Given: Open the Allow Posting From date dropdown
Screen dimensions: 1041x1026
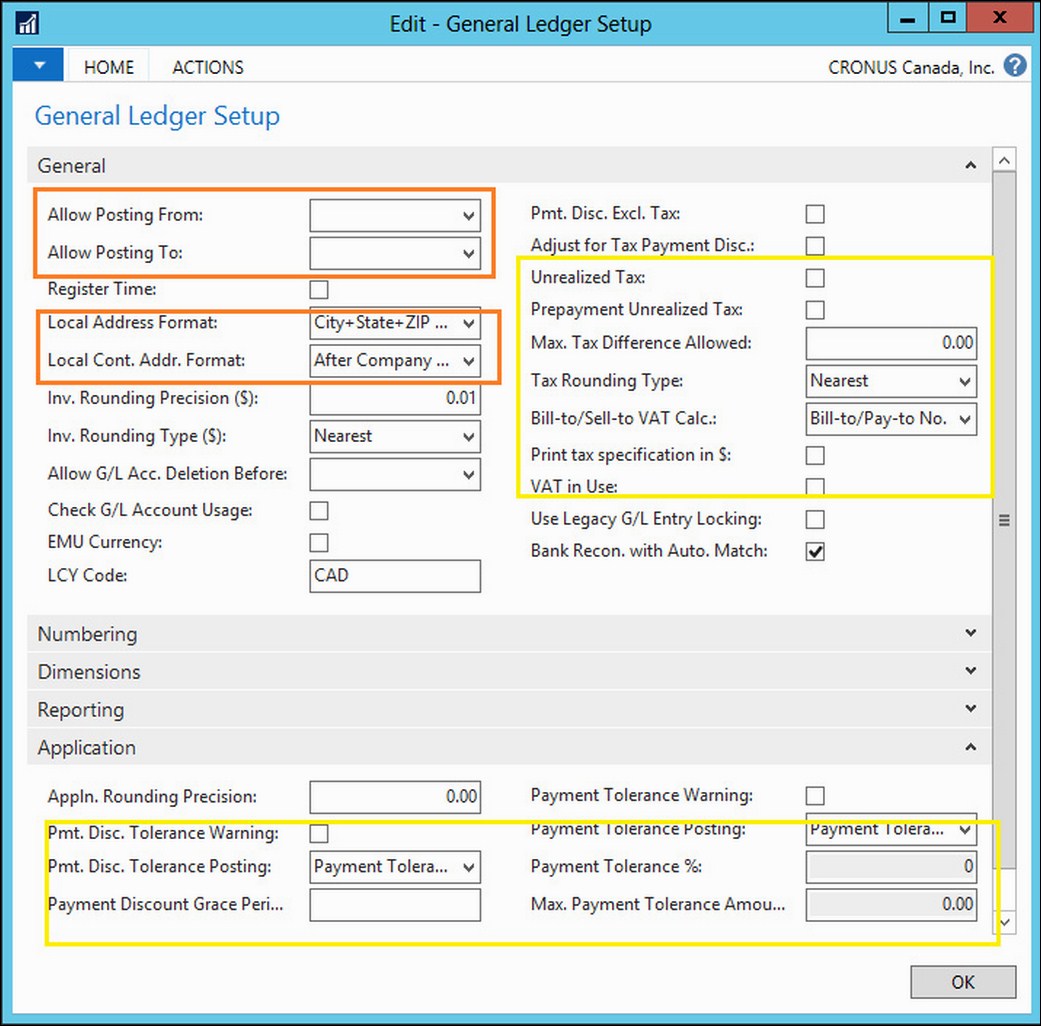Looking at the screenshot, I should click(468, 216).
